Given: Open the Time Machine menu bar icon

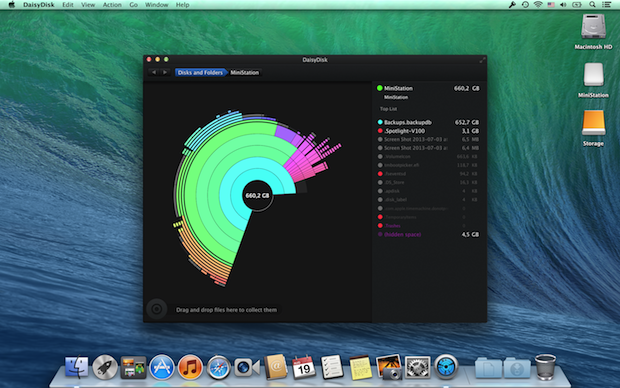Looking at the screenshot, I should tap(525, 5).
